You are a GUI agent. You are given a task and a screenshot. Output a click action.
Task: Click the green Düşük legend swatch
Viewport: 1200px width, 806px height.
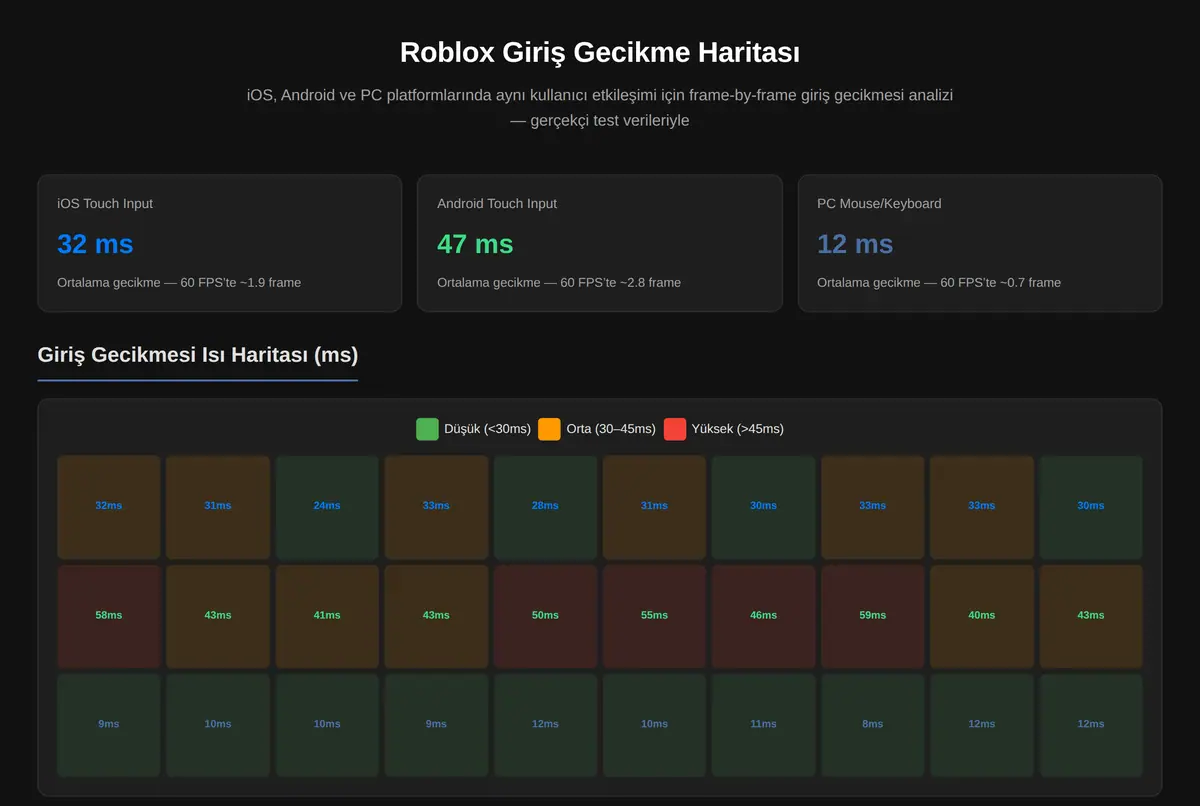click(427, 429)
